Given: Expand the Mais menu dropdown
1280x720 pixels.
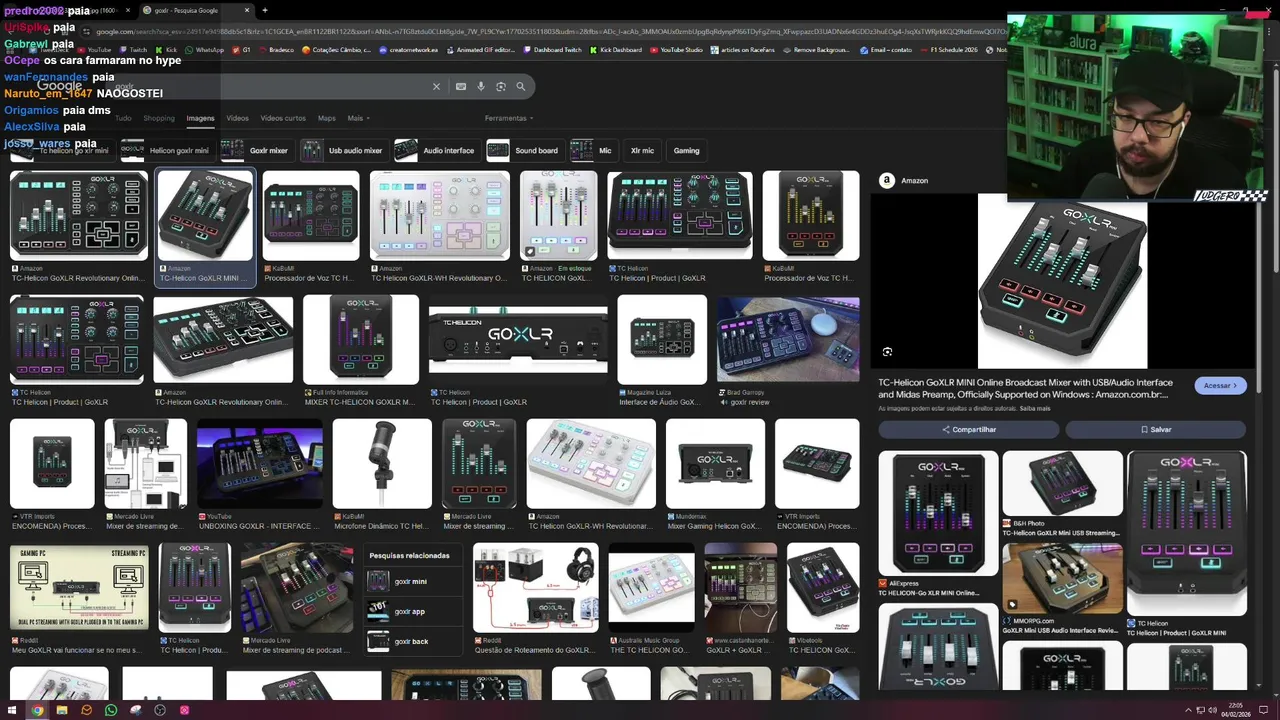Looking at the screenshot, I should tap(358, 118).
